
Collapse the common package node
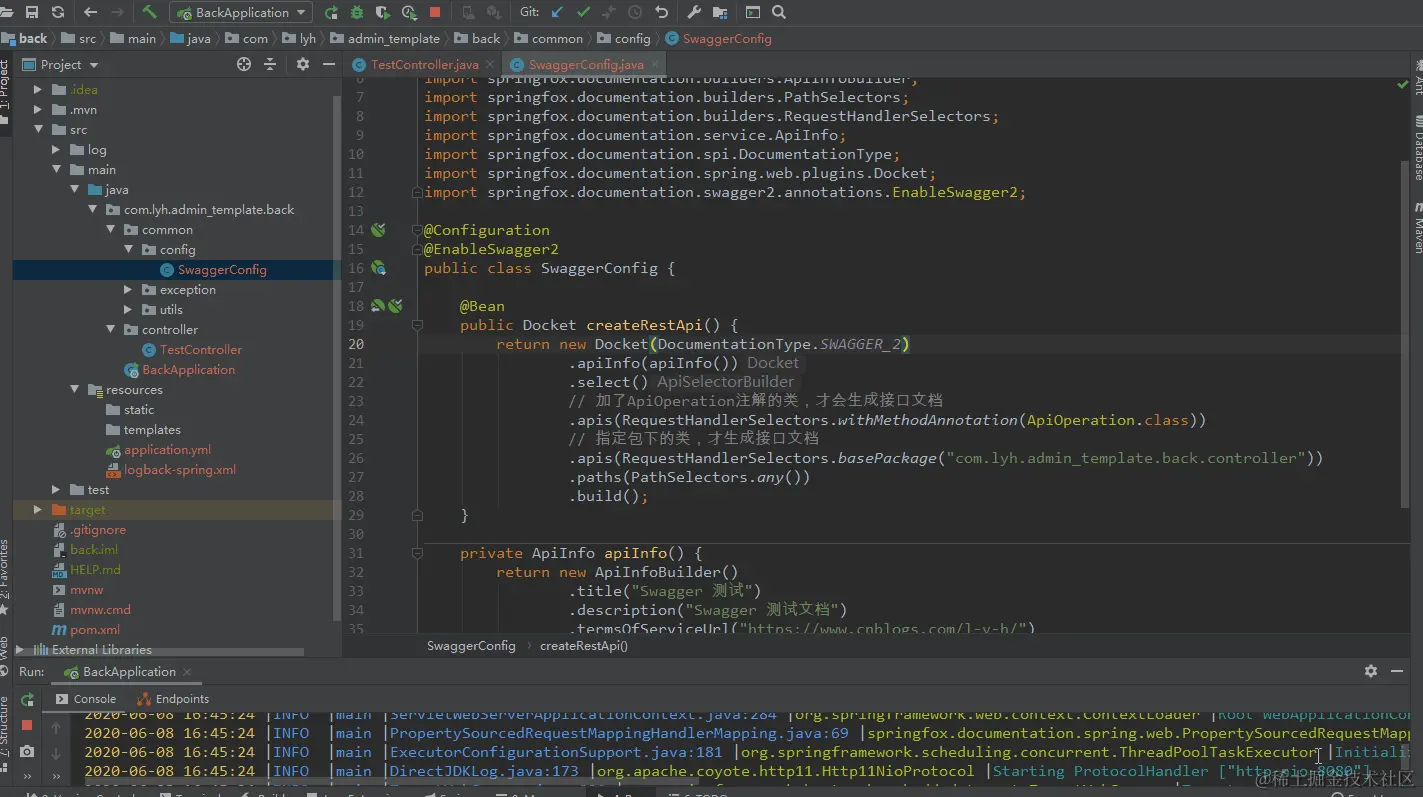(110, 229)
